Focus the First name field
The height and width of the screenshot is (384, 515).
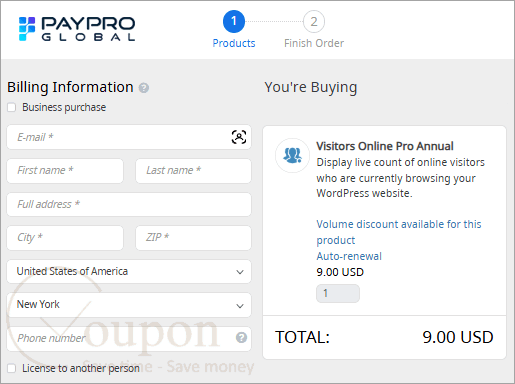click(x=65, y=171)
